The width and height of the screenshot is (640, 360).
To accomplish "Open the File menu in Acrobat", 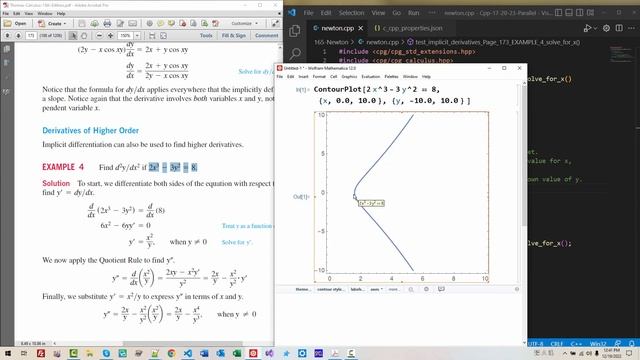I will tap(6, 13).
